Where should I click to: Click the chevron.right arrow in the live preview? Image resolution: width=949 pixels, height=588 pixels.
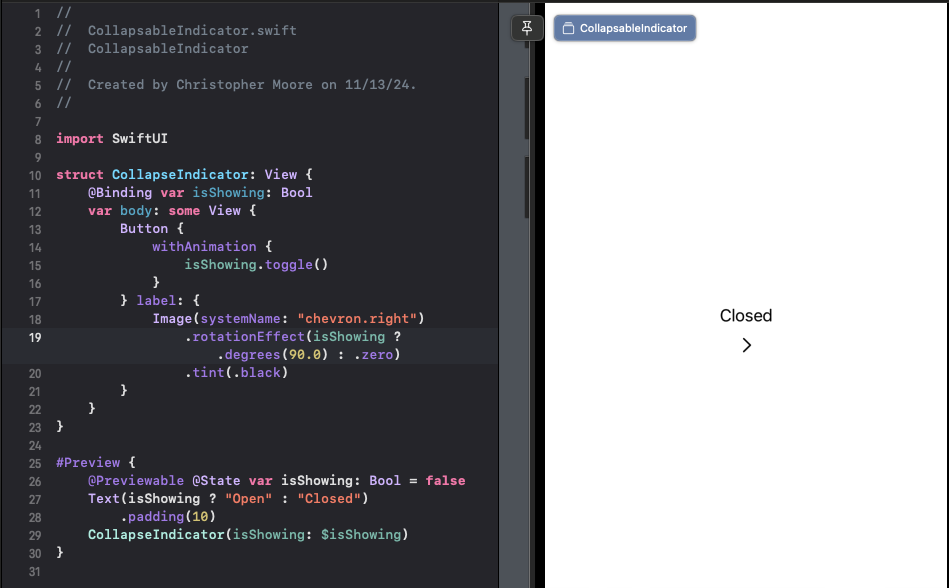coord(746,345)
